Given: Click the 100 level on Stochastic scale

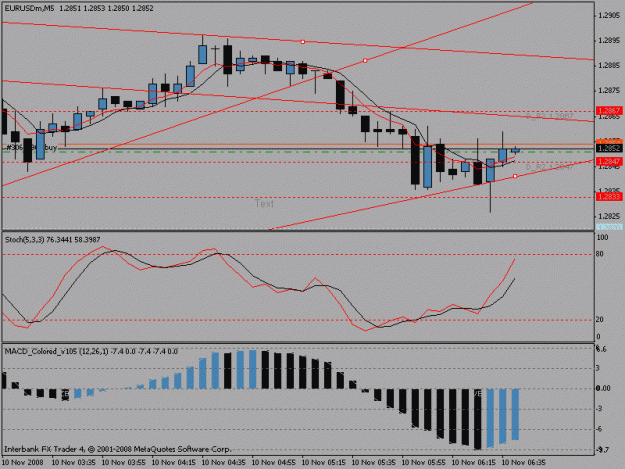Looking at the screenshot, I should [x=602, y=237].
